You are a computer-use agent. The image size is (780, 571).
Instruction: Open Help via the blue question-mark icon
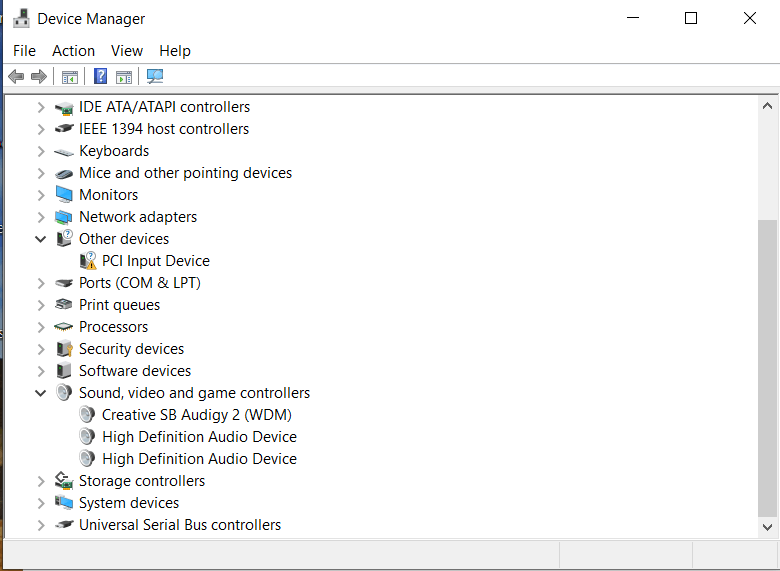coord(100,76)
